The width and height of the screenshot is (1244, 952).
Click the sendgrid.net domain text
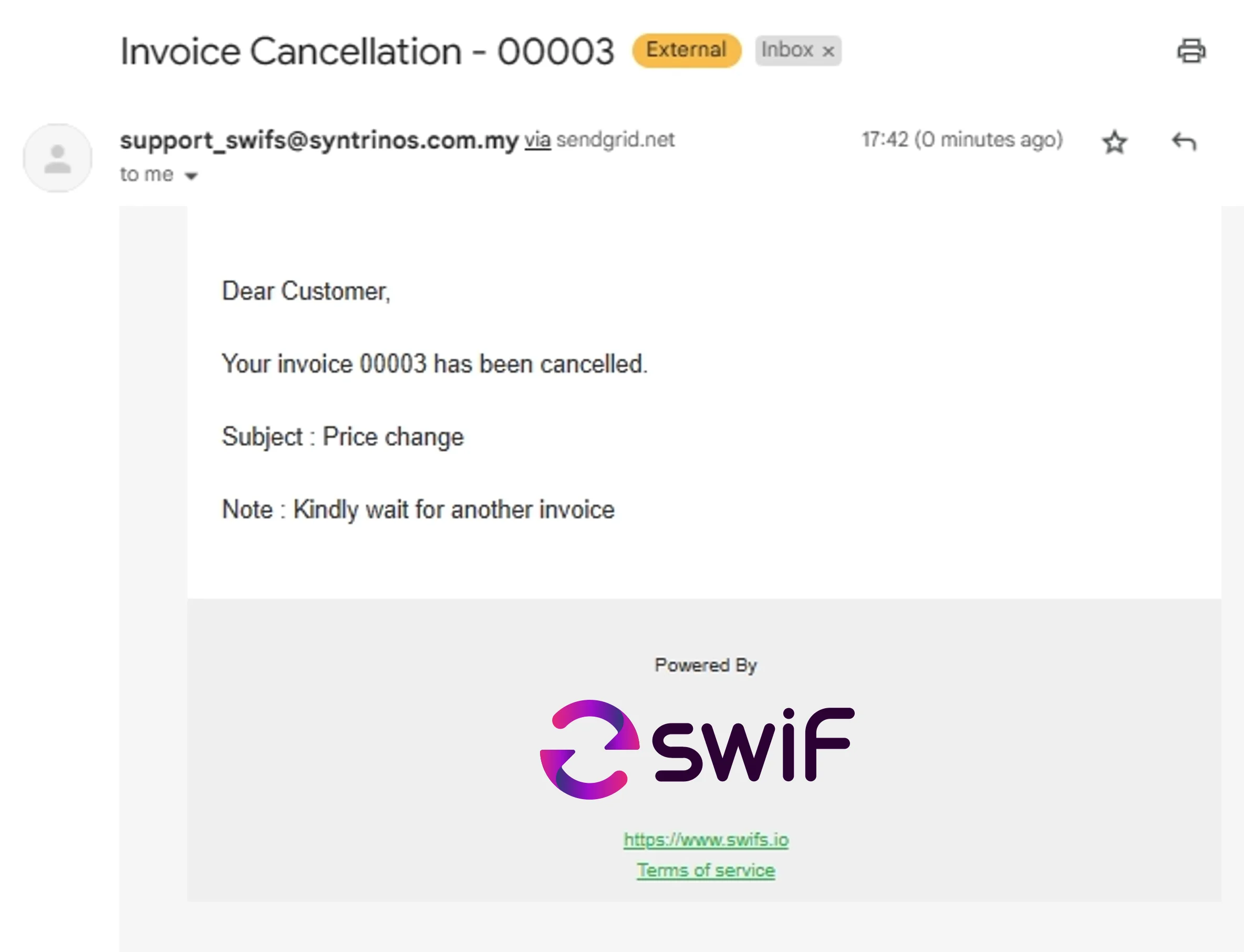(615, 139)
